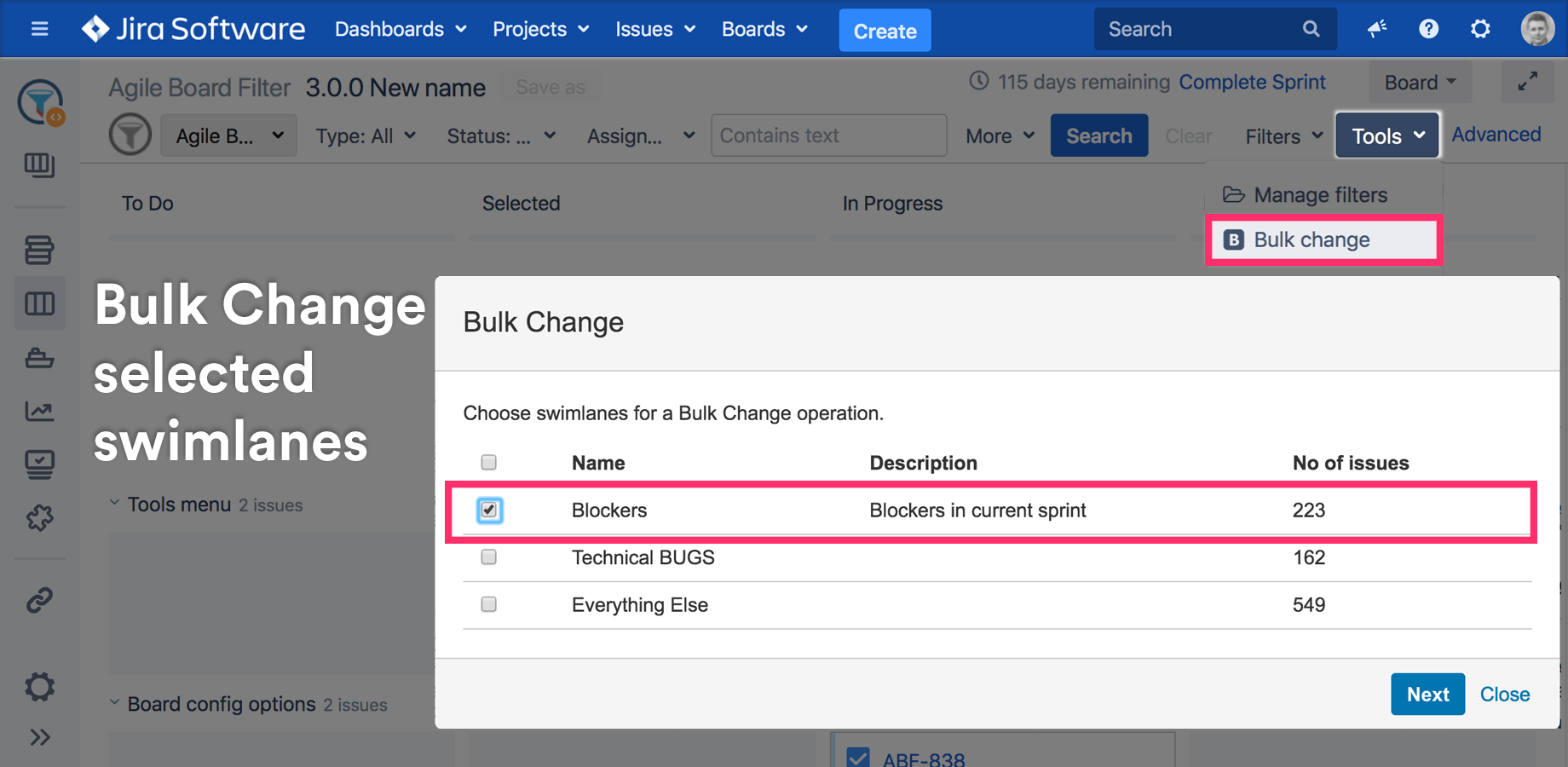Open the feedback megaphone icon
Viewport: 1568px width, 767px height.
(x=1377, y=28)
